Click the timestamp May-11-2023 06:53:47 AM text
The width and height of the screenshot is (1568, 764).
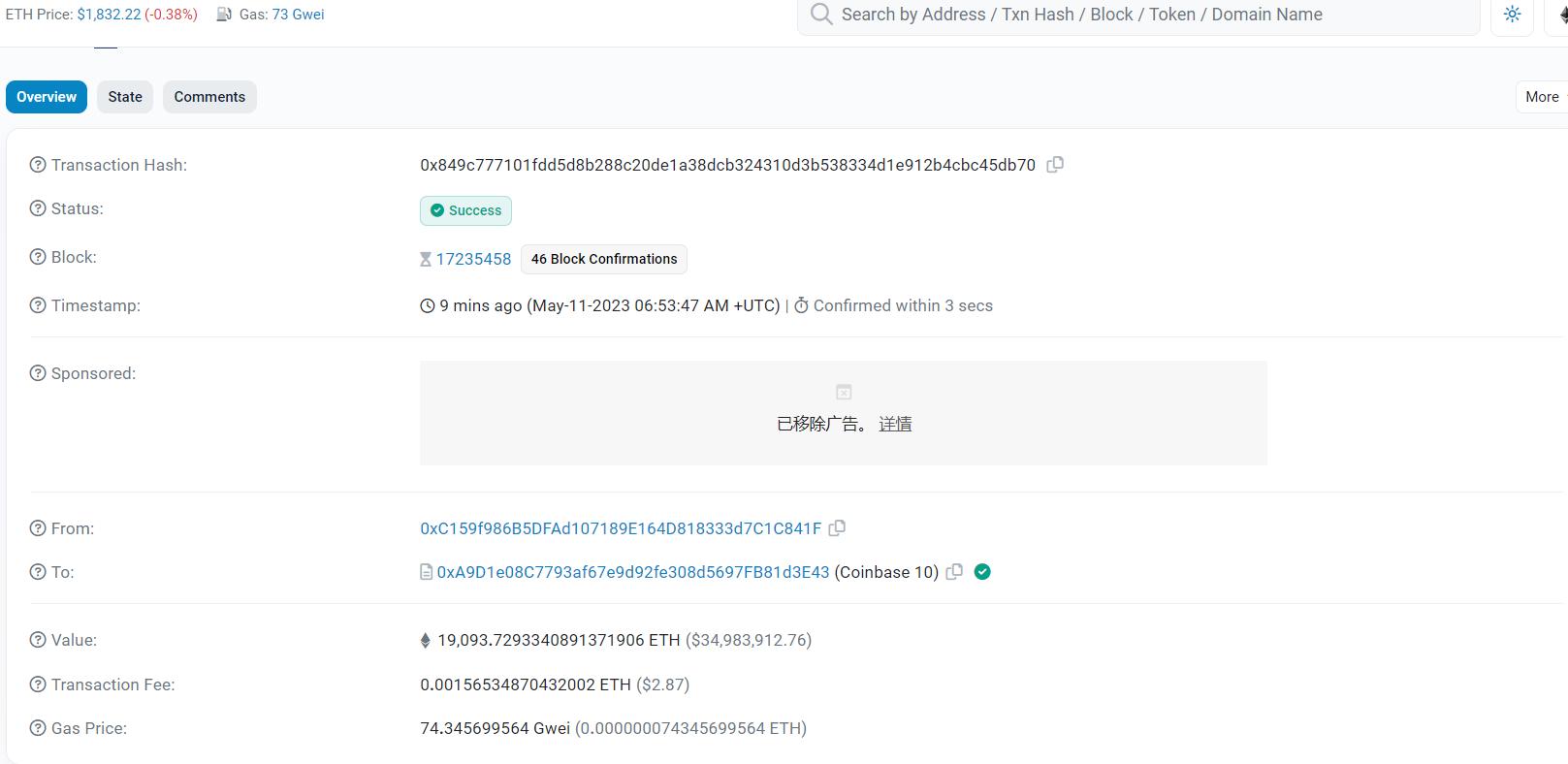coord(654,305)
